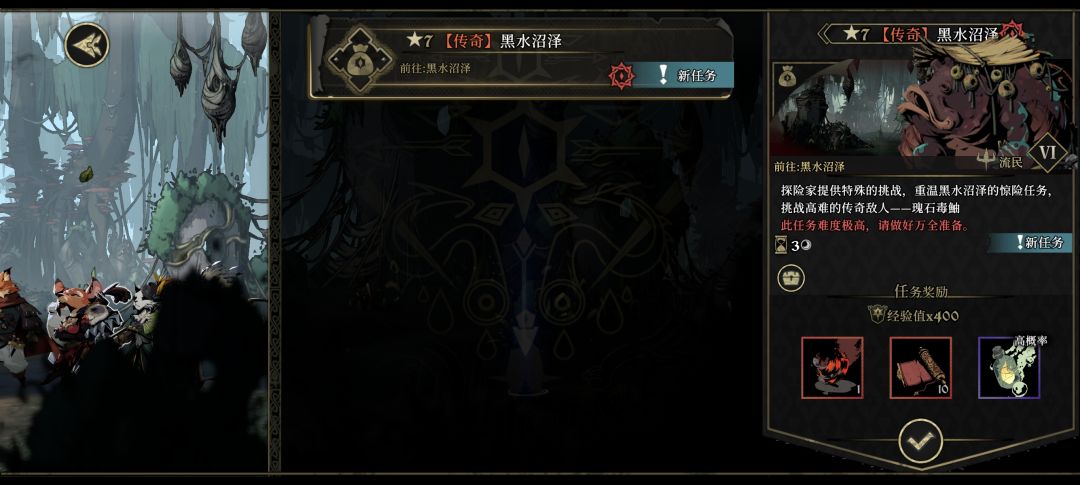1080x485 pixels.
Task: Select the purple-framed 高概率 potion reward
Action: 1009,367
